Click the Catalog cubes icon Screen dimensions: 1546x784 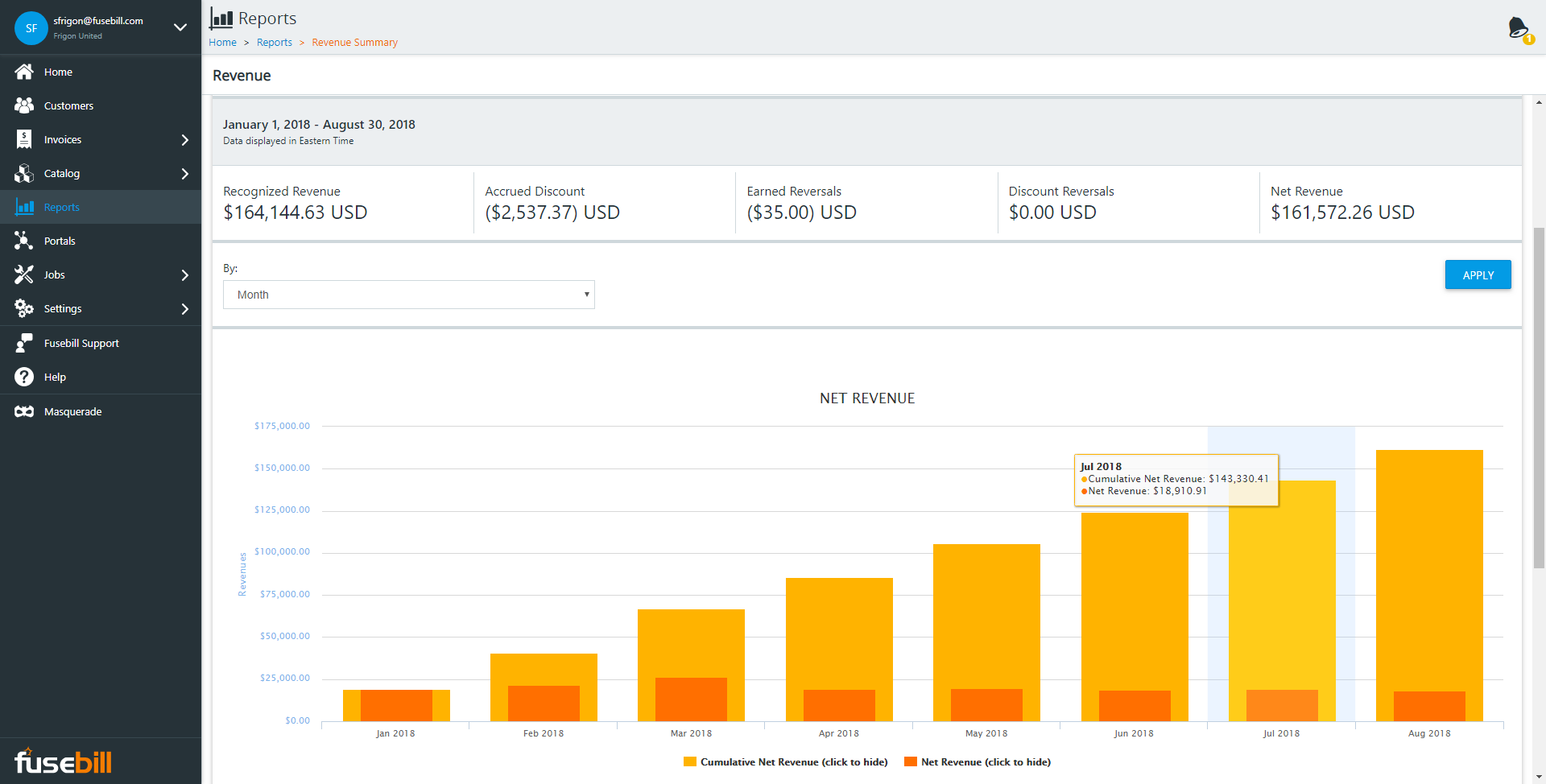tap(24, 173)
